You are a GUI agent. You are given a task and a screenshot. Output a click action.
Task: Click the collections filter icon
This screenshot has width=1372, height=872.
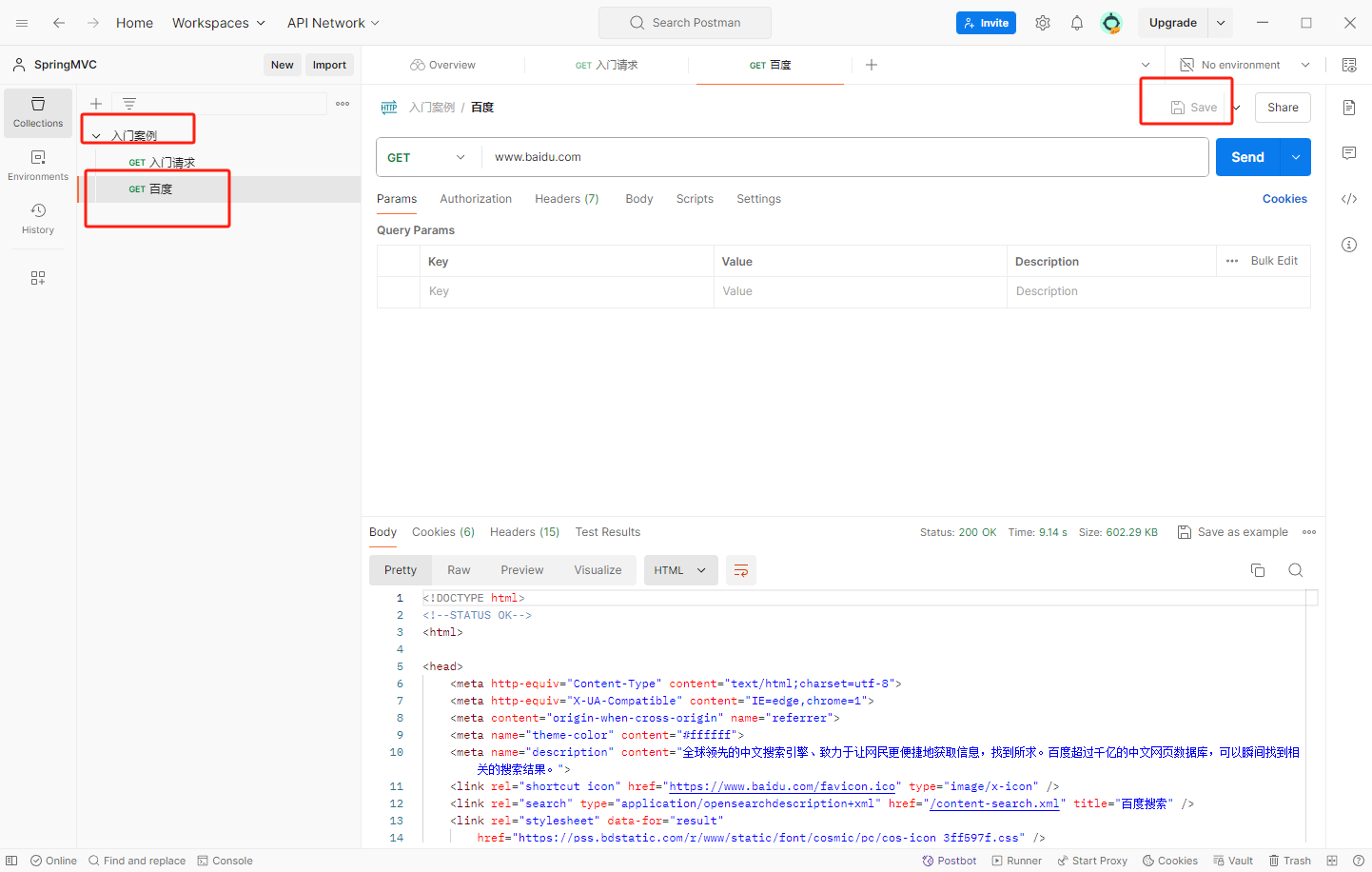tap(129, 104)
